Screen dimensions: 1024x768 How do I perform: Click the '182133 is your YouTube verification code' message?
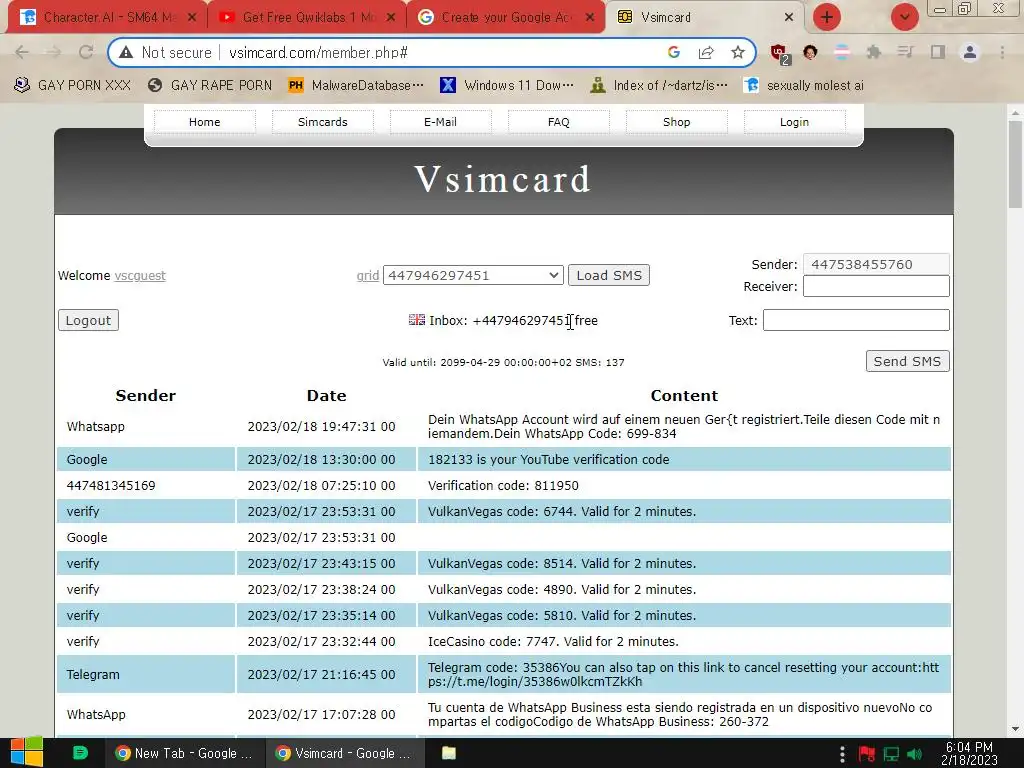(549, 459)
